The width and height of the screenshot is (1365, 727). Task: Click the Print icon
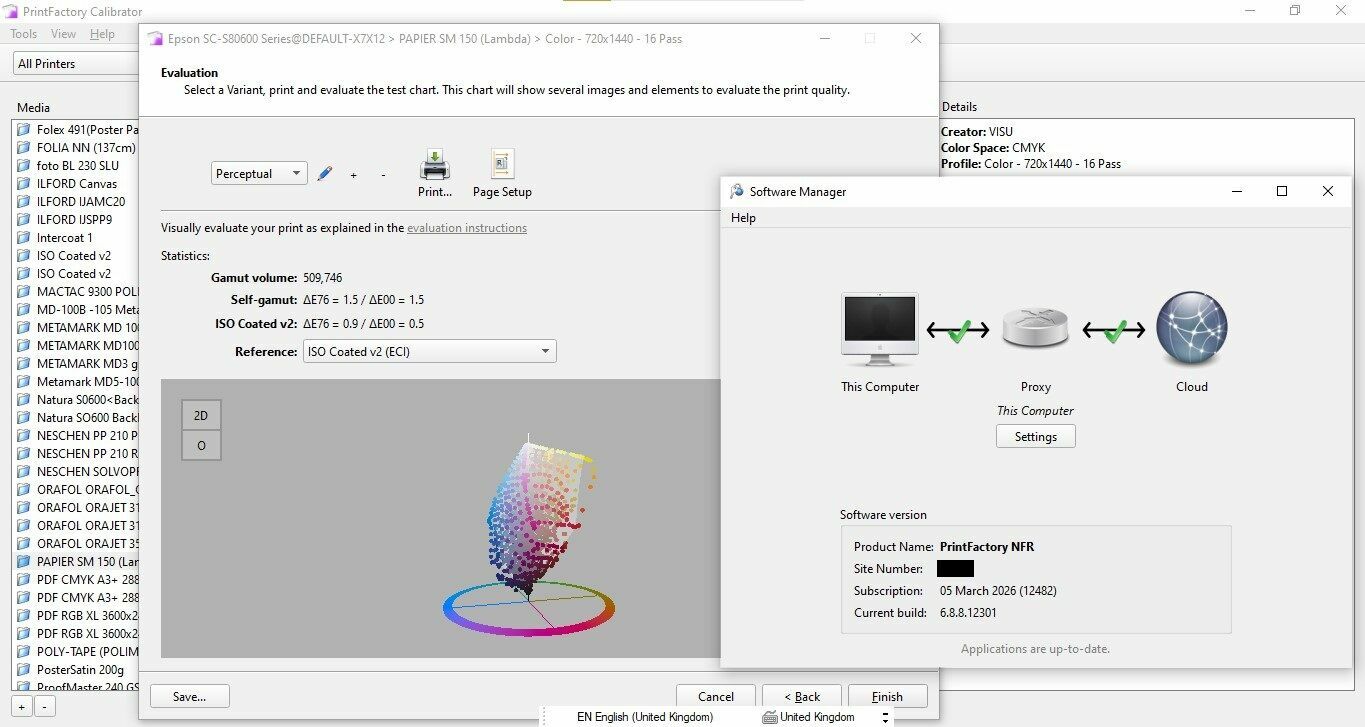435,165
